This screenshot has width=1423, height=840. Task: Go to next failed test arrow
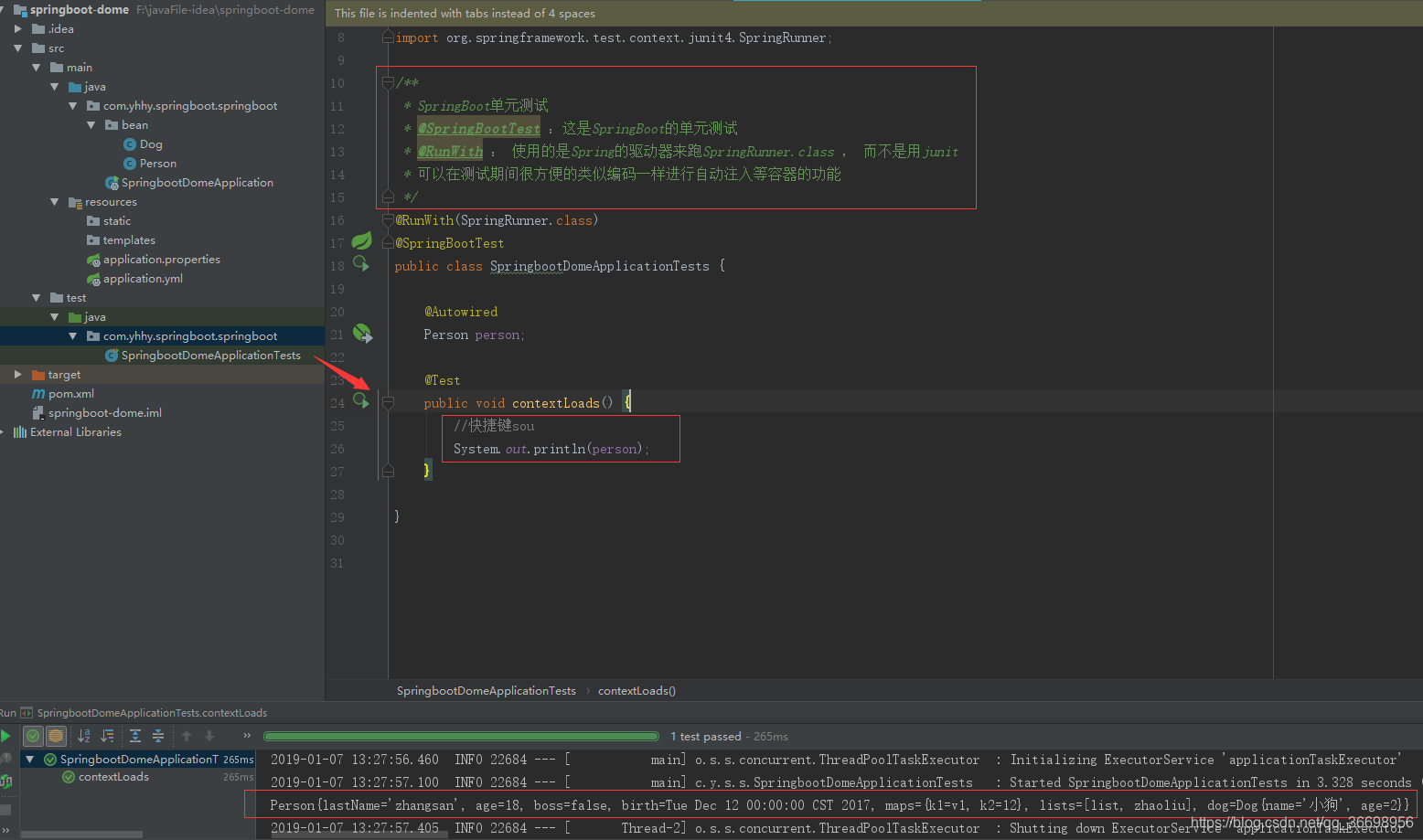[209, 736]
